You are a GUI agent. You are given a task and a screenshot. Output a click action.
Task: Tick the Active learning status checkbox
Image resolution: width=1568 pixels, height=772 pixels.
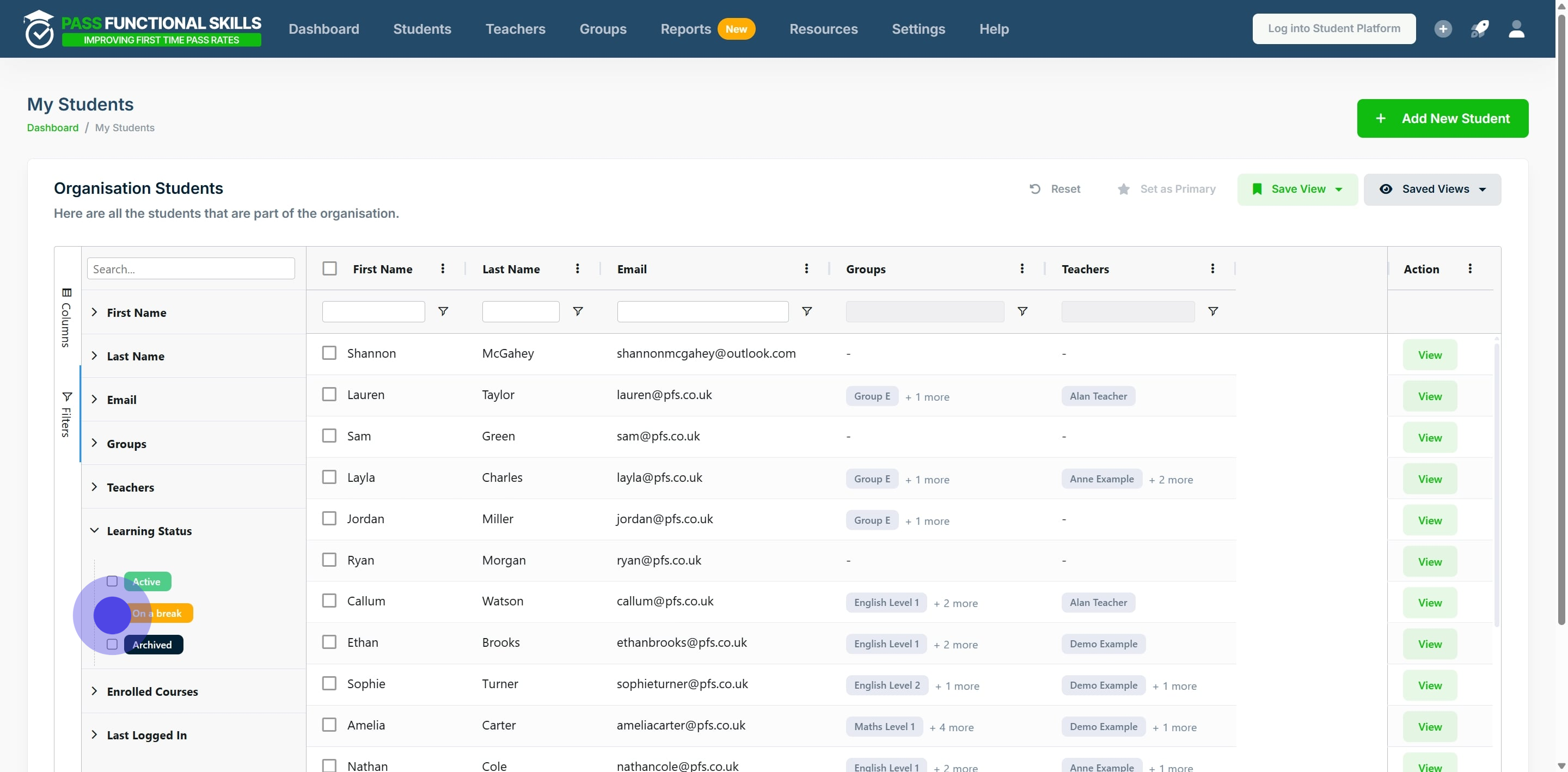pos(112,581)
